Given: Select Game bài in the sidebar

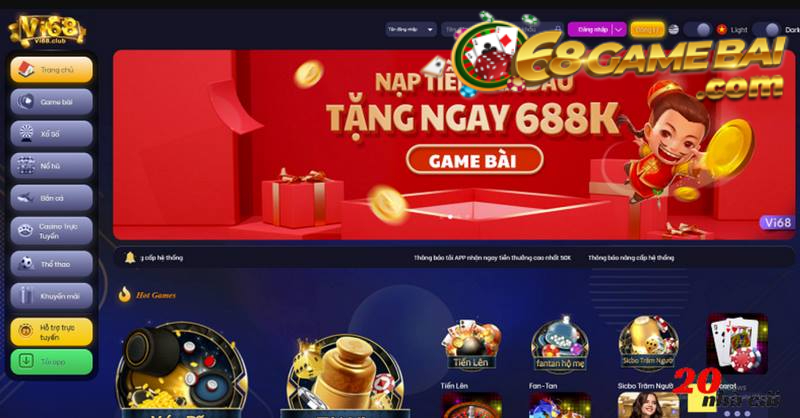Looking at the screenshot, I should pos(52,102).
